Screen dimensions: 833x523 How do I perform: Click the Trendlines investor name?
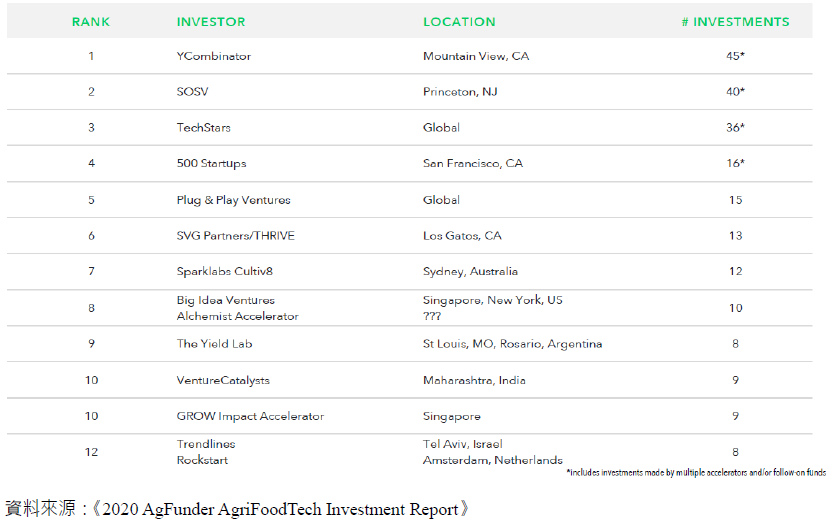206,444
